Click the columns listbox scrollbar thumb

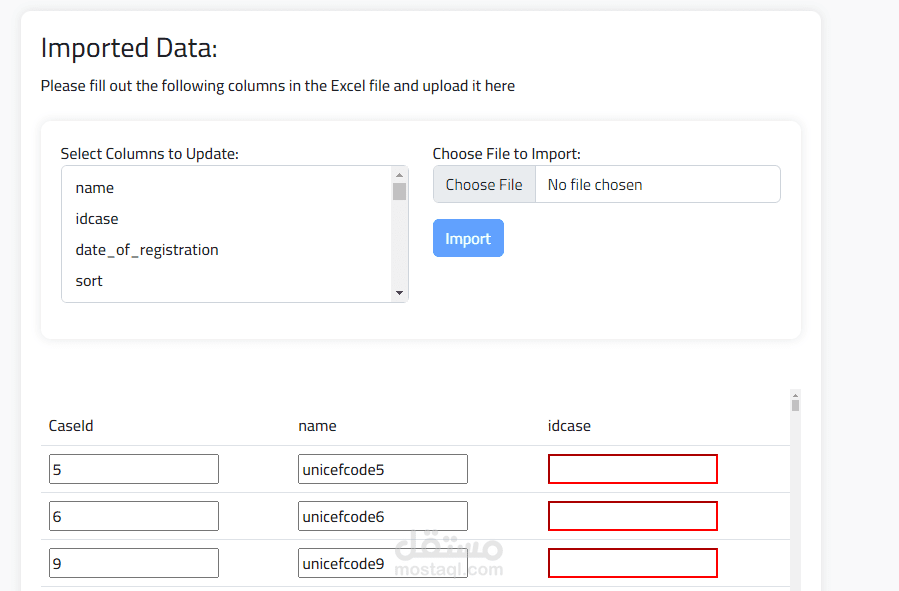[399, 191]
